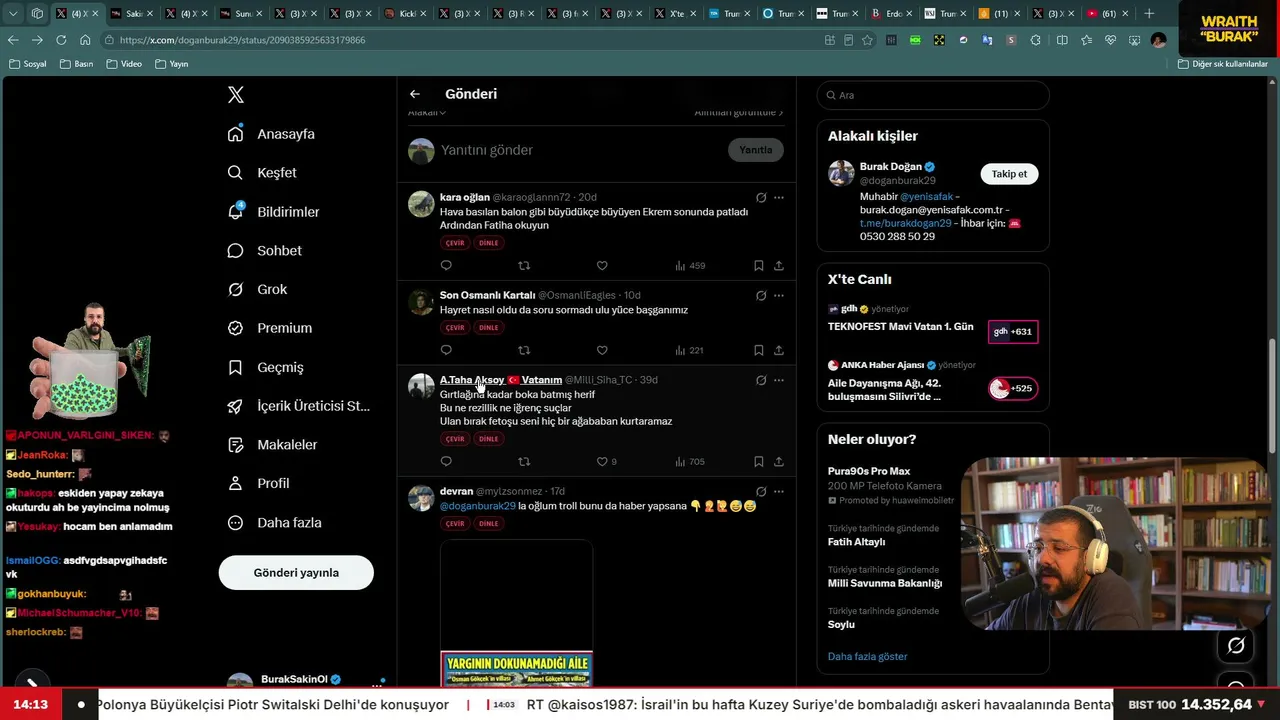This screenshot has width=1280, height=720.
Task: Click the Gönderi yayınla button
Action: 296,573
